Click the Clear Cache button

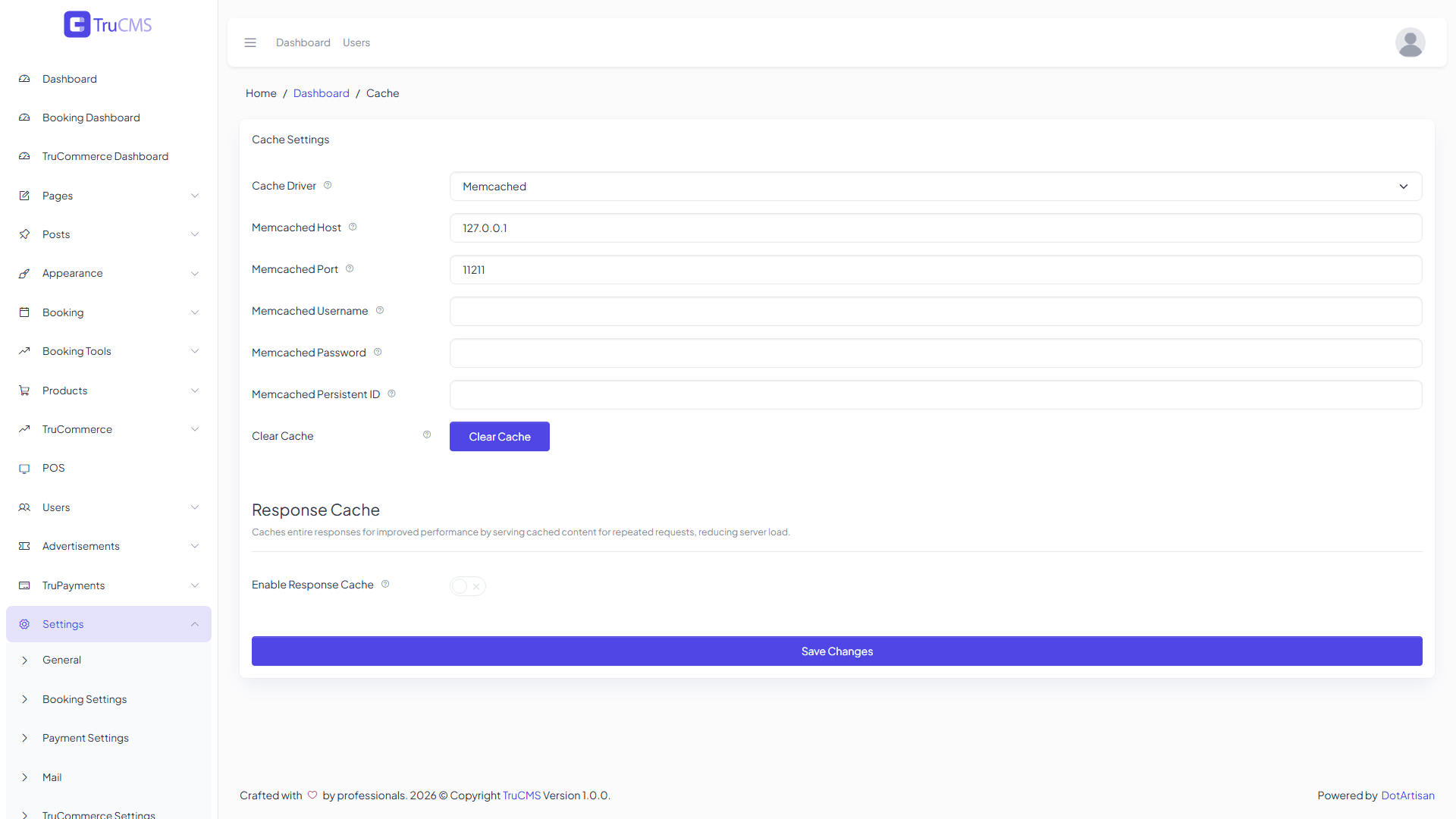(x=499, y=436)
